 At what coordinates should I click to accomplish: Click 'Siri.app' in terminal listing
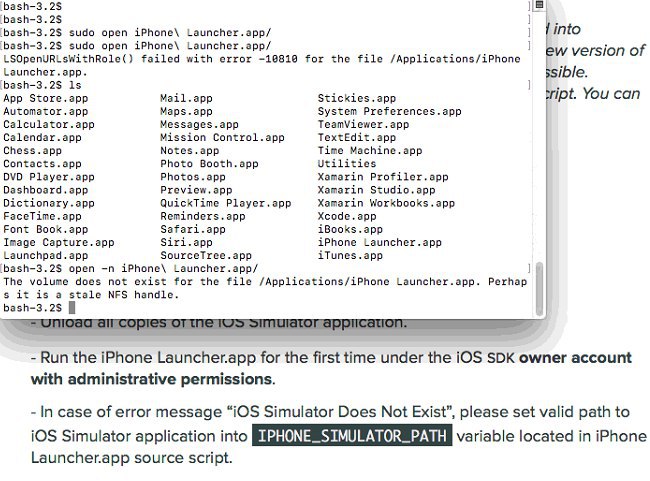[187, 243]
